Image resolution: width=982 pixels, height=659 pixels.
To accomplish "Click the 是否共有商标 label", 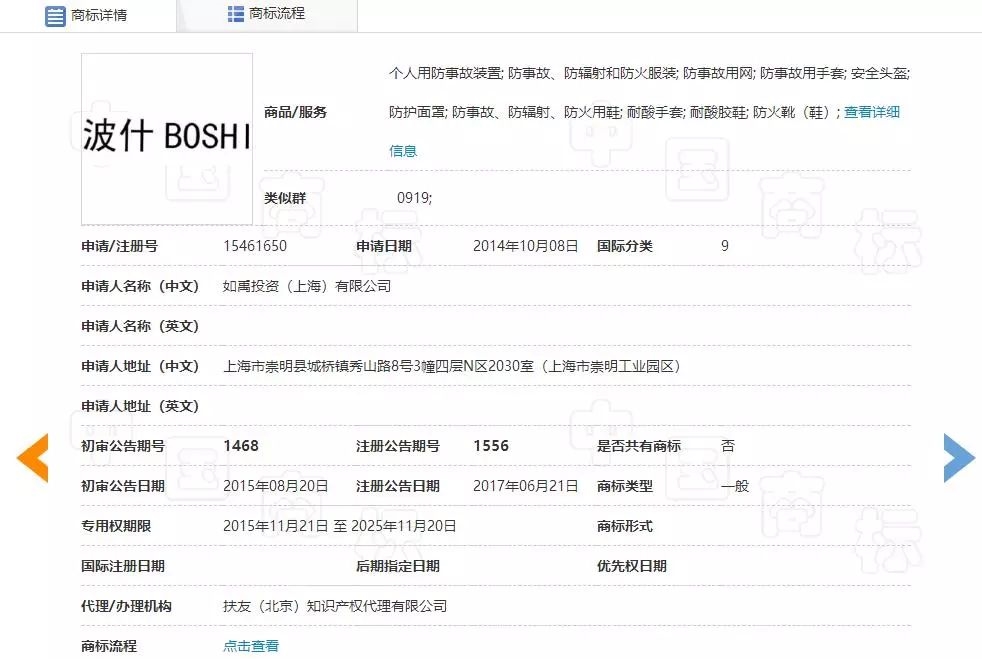I will pyautogui.click(x=639, y=446).
